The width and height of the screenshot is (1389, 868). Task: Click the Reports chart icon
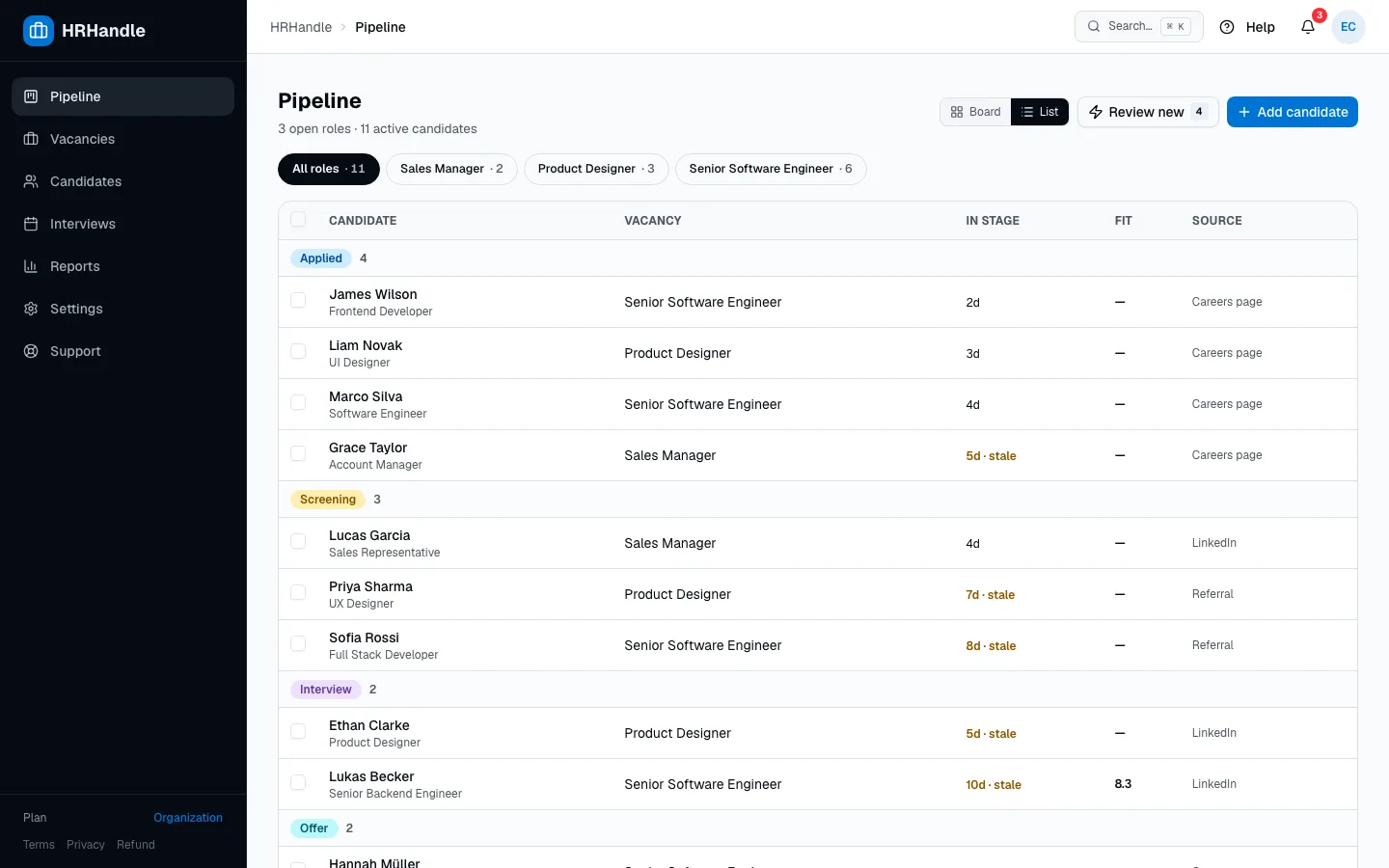click(31, 266)
